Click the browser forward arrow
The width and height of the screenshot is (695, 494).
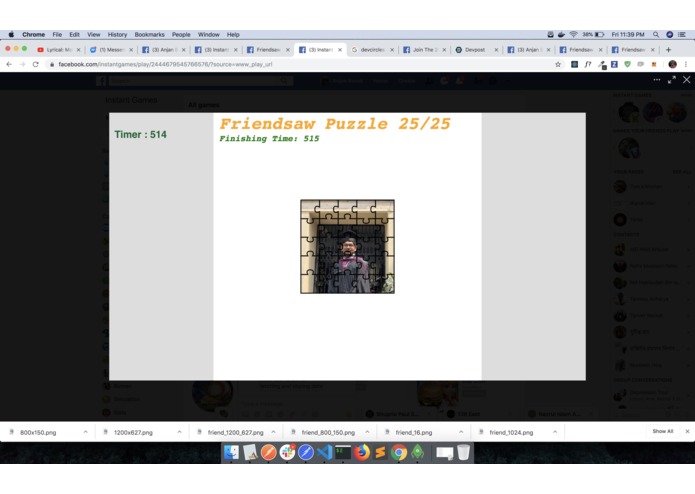pyautogui.click(x=22, y=64)
